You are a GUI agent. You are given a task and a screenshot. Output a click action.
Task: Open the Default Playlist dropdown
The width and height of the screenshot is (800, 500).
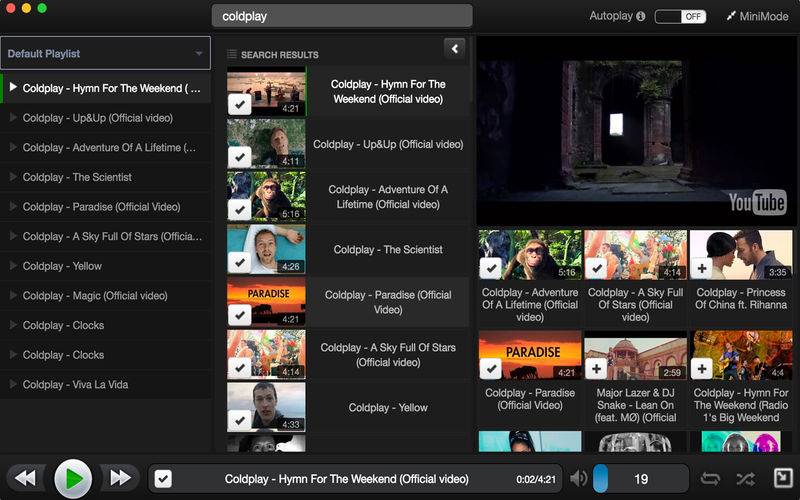(x=106, y=53)
